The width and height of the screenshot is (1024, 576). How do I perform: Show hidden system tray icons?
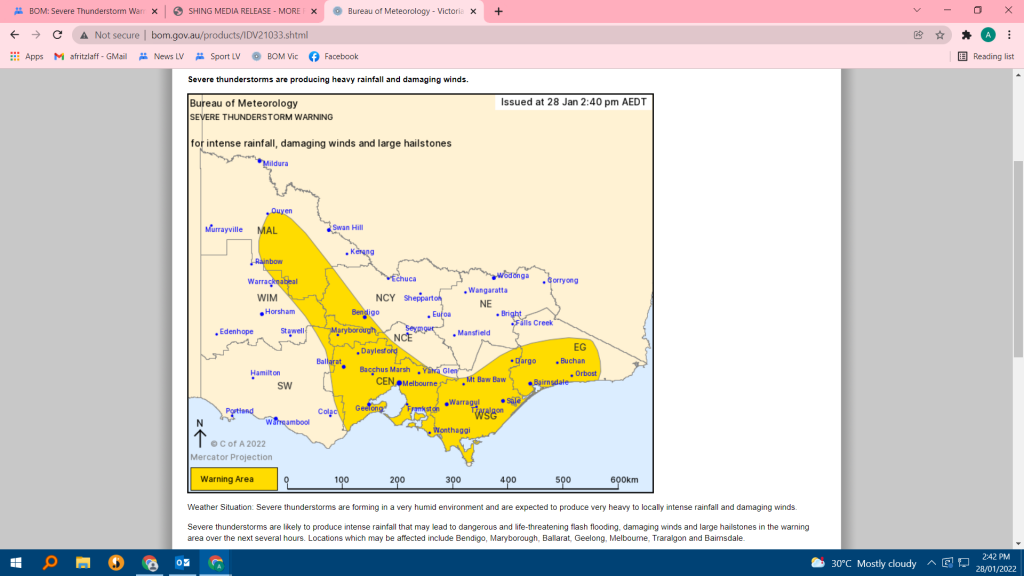pyautogui.click(x=931, y=563)
